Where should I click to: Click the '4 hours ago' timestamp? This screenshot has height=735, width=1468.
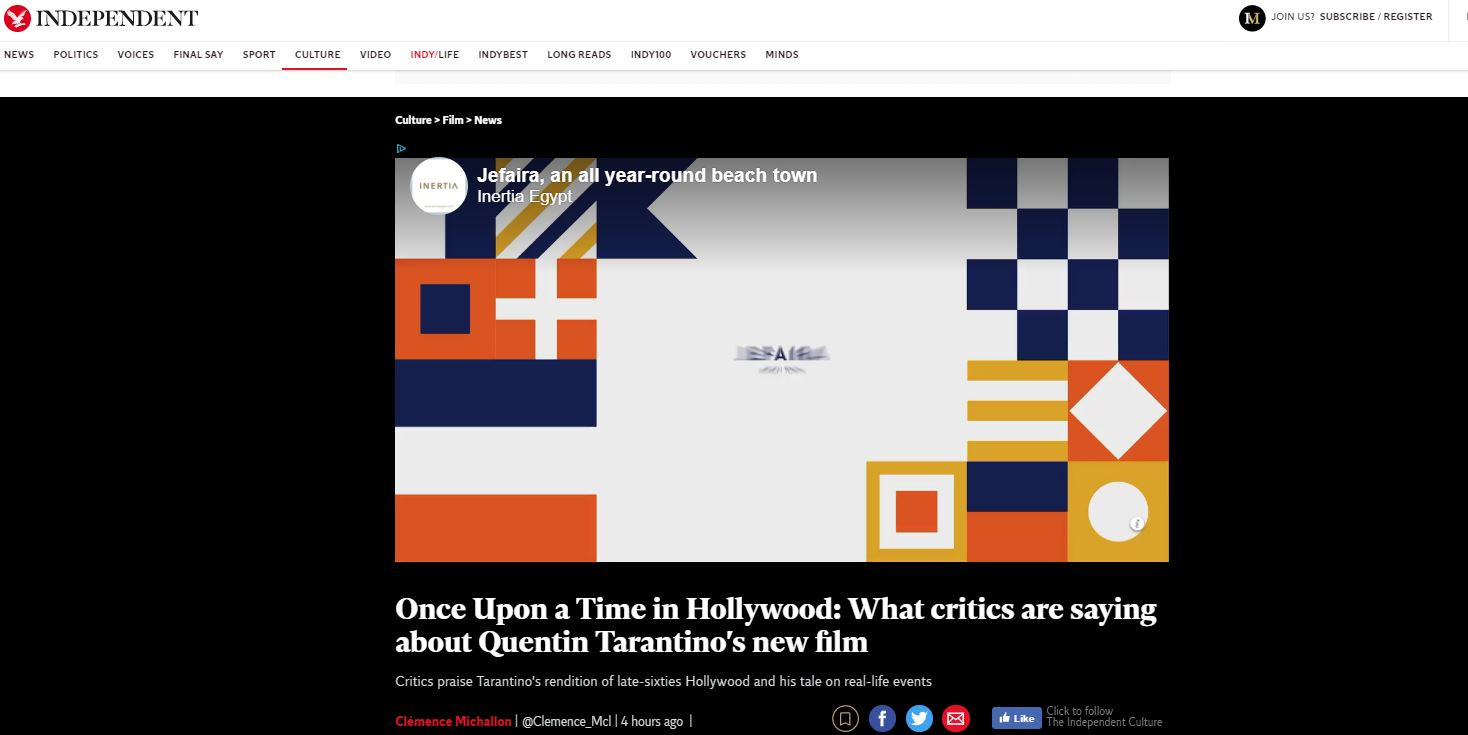point(652,721)
